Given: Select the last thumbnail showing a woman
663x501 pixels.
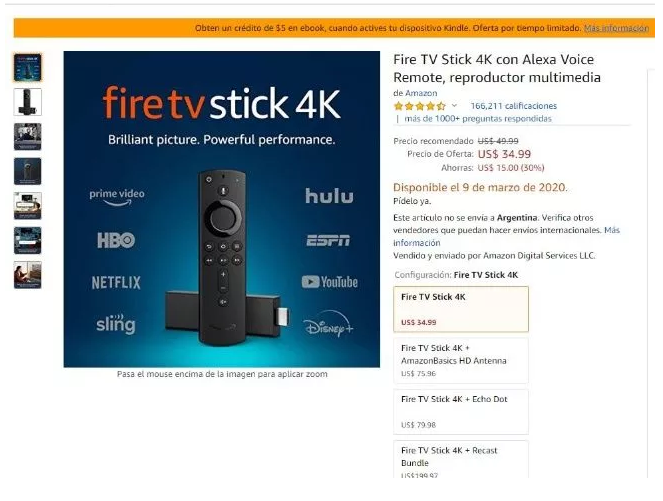Looking at the screenshot, I should point(27,275).
